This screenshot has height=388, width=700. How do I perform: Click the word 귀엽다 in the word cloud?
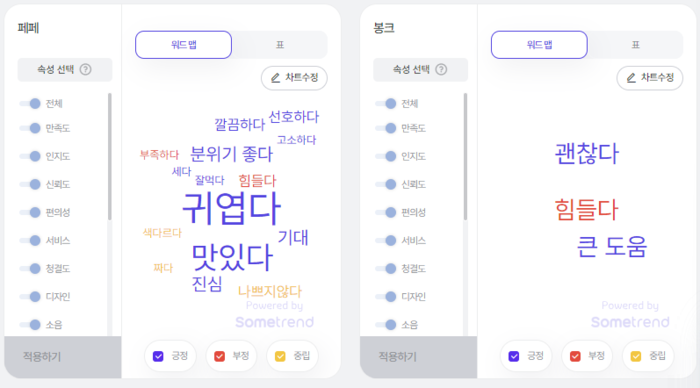(232, 209)
